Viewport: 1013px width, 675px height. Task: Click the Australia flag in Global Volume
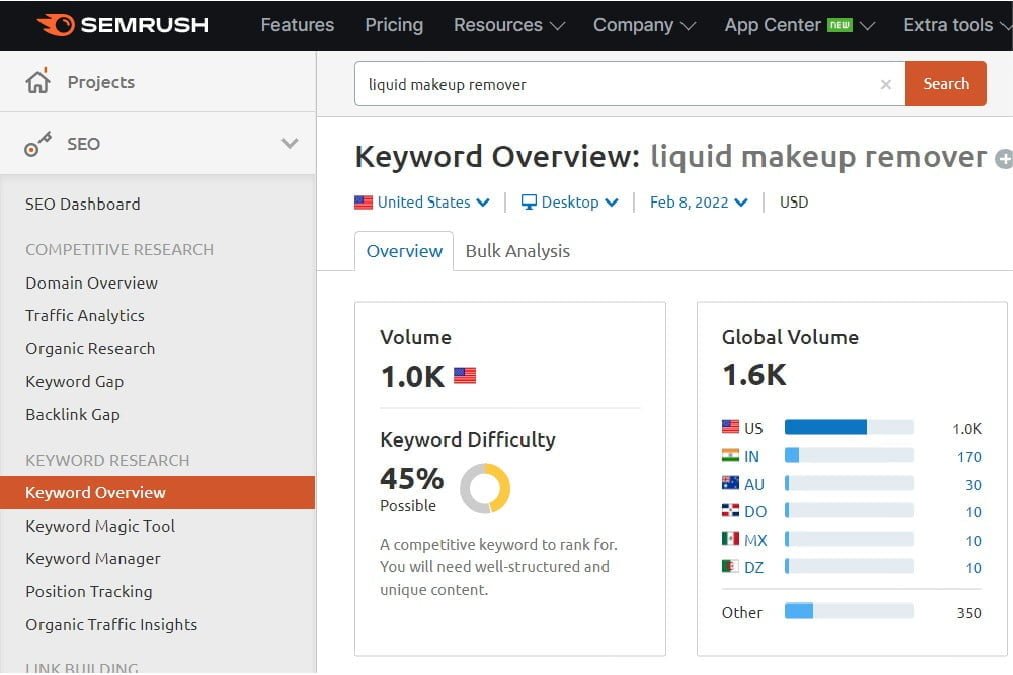click(x=729, y=484)
